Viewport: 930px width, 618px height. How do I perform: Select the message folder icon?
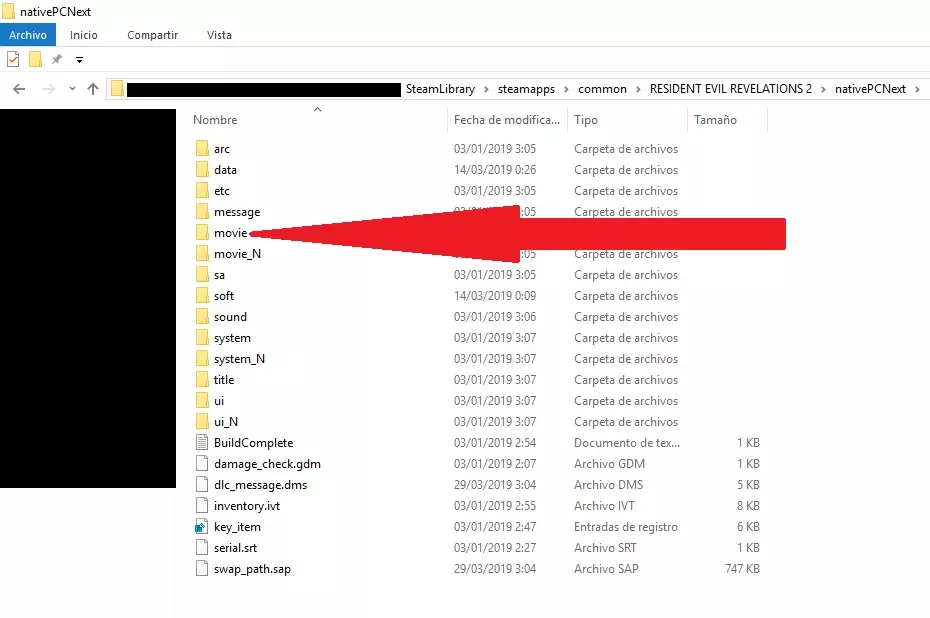click(x=202, y=212)
